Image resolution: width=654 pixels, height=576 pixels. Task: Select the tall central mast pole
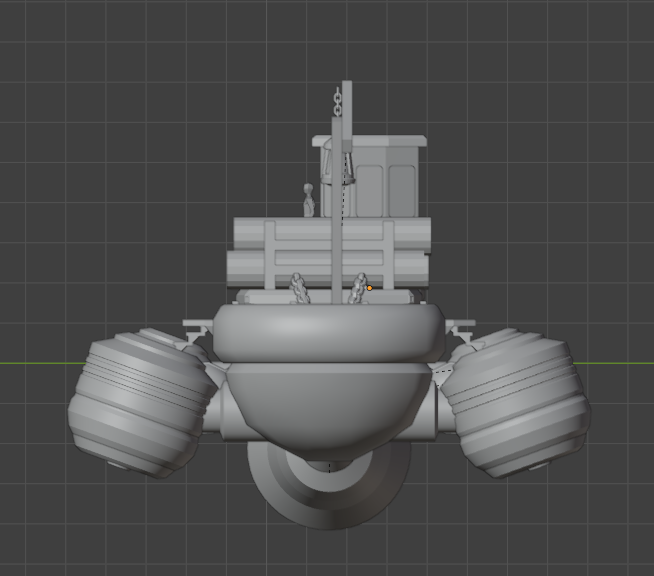[337, 210]
